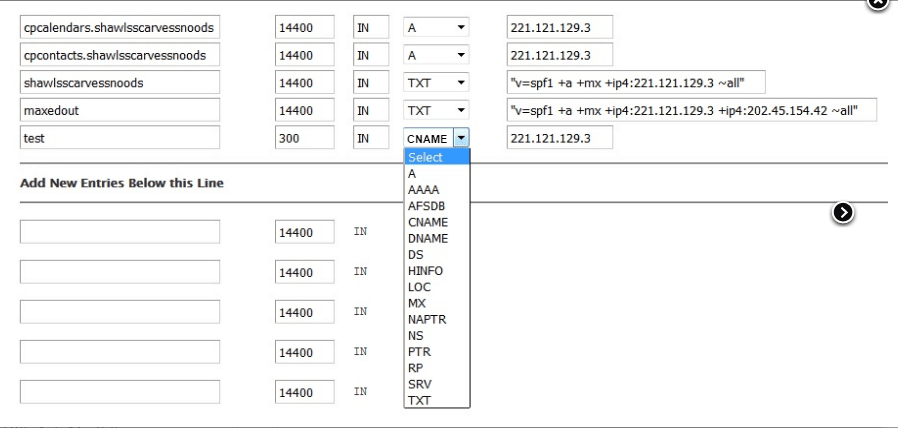The height and width of the screenshot is (428, 898).
Task: Open record type dropdown for cpcalendars row
Action: [x=436, y=29]
